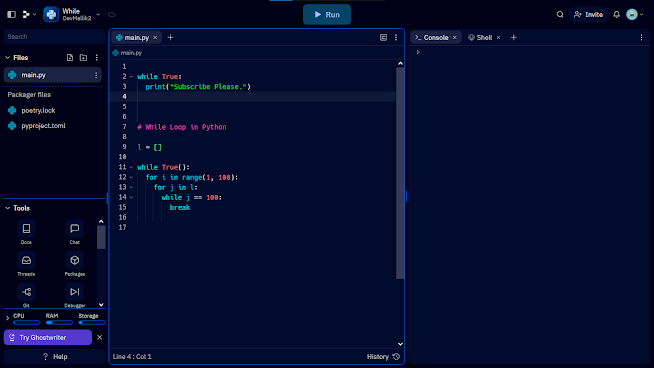Open the search magnifier icon
654x368 pixels.
coord(560,15)
